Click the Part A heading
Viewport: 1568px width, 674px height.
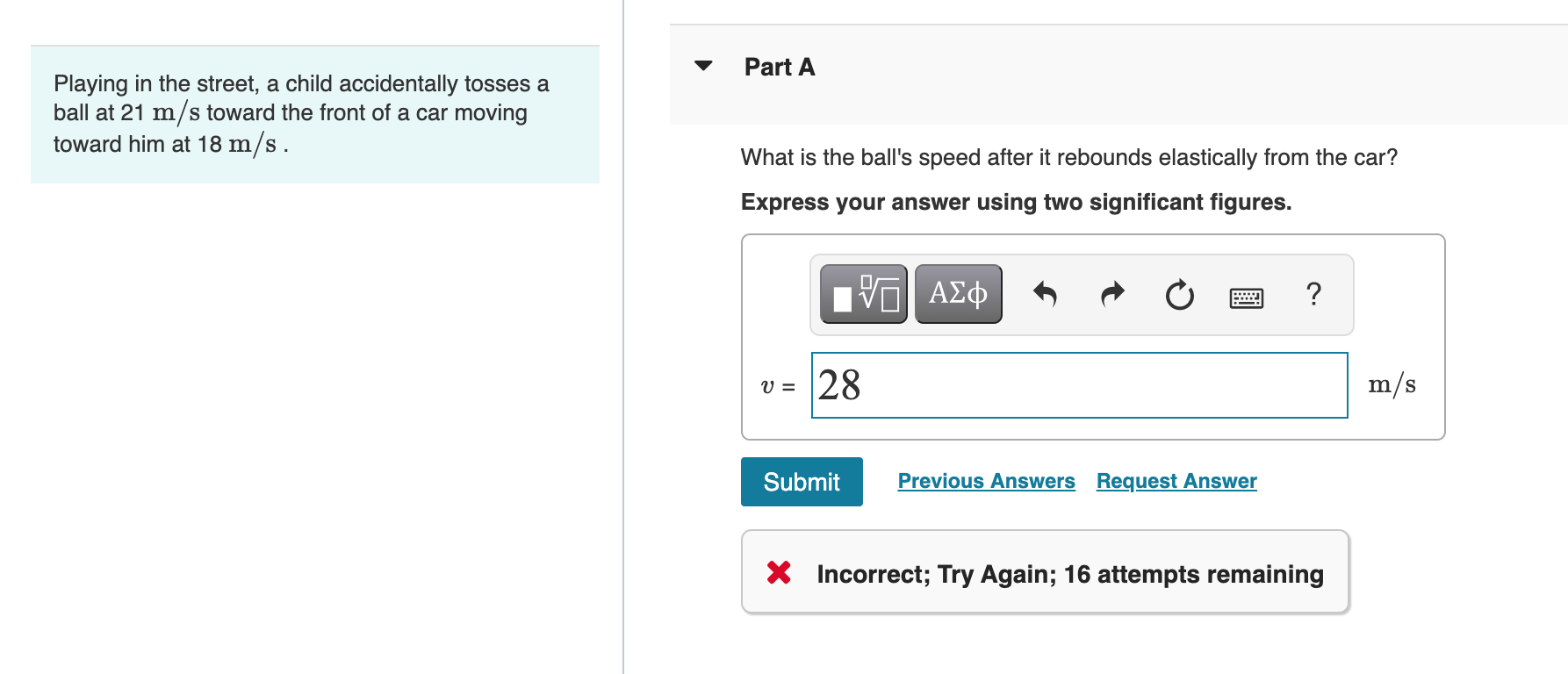click(780, 67)
